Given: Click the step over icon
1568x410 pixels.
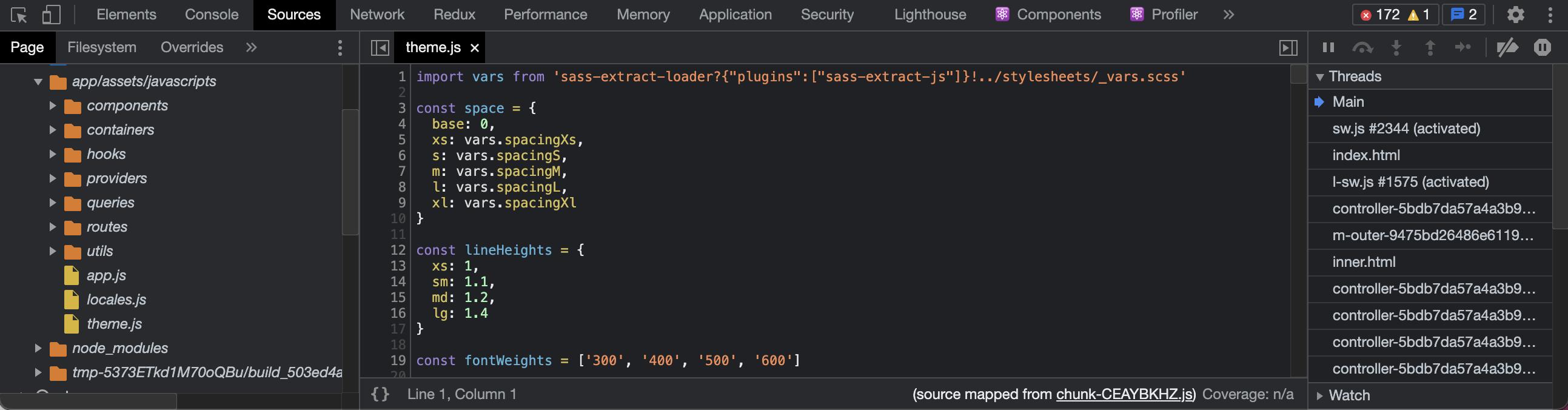Looking at the screenshot, I should click(1362, 47).
